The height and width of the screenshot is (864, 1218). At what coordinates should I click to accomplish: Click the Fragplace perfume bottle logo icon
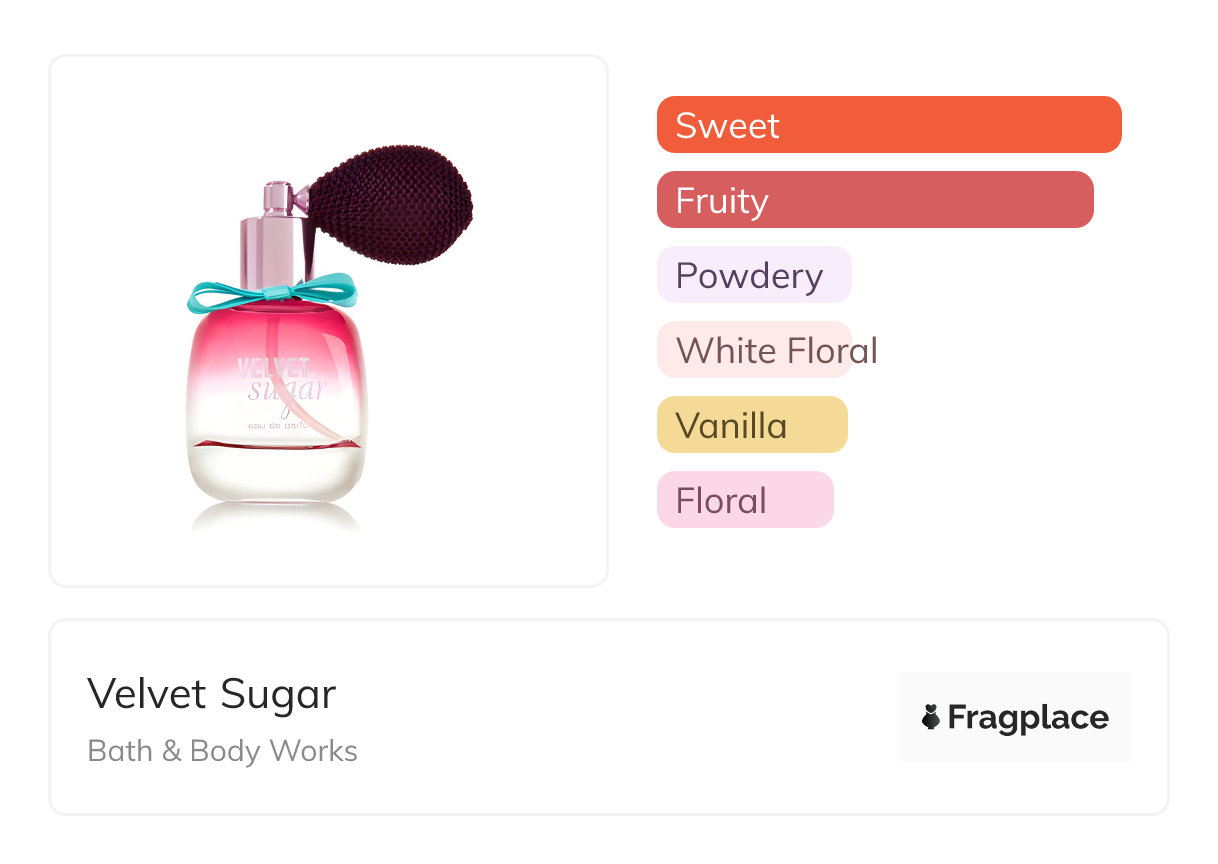[x=931, y=717]
